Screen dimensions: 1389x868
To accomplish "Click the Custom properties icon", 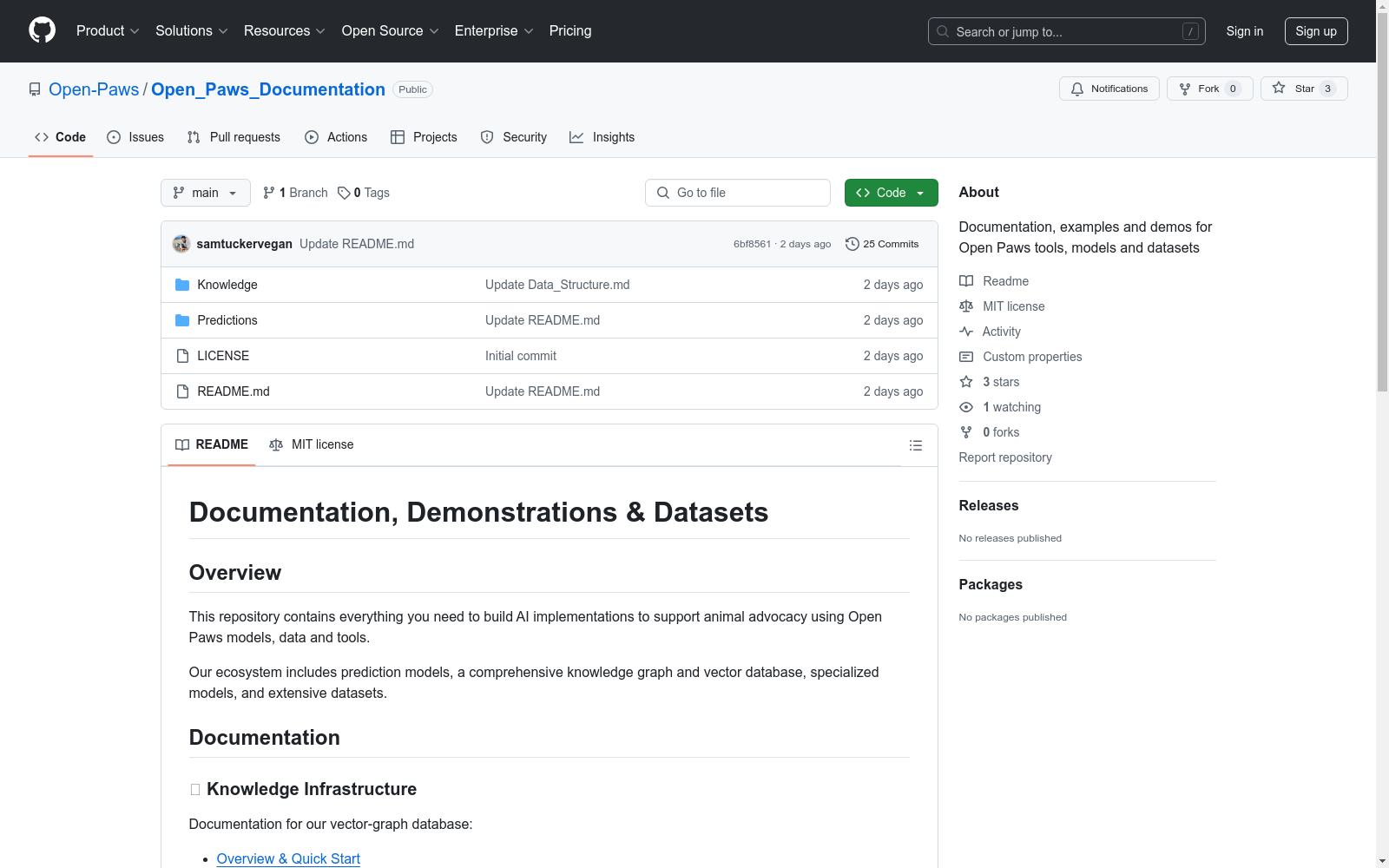I will 966,357.
